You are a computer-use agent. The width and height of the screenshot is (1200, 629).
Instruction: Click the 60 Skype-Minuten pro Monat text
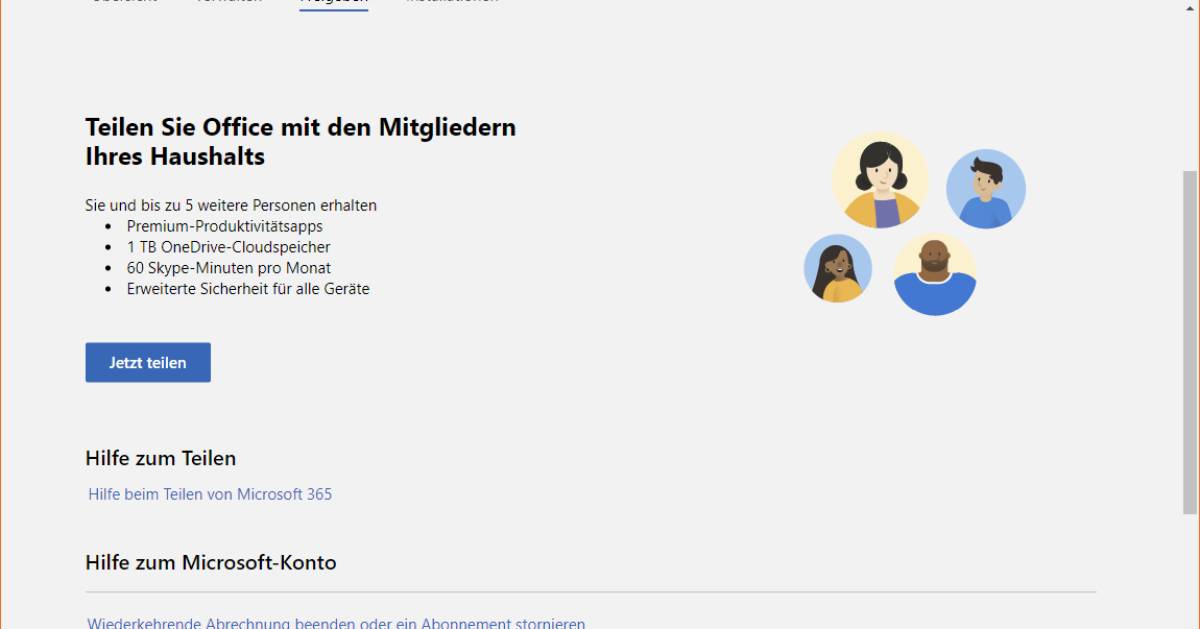pyautogui.click(x=228, y=268)
